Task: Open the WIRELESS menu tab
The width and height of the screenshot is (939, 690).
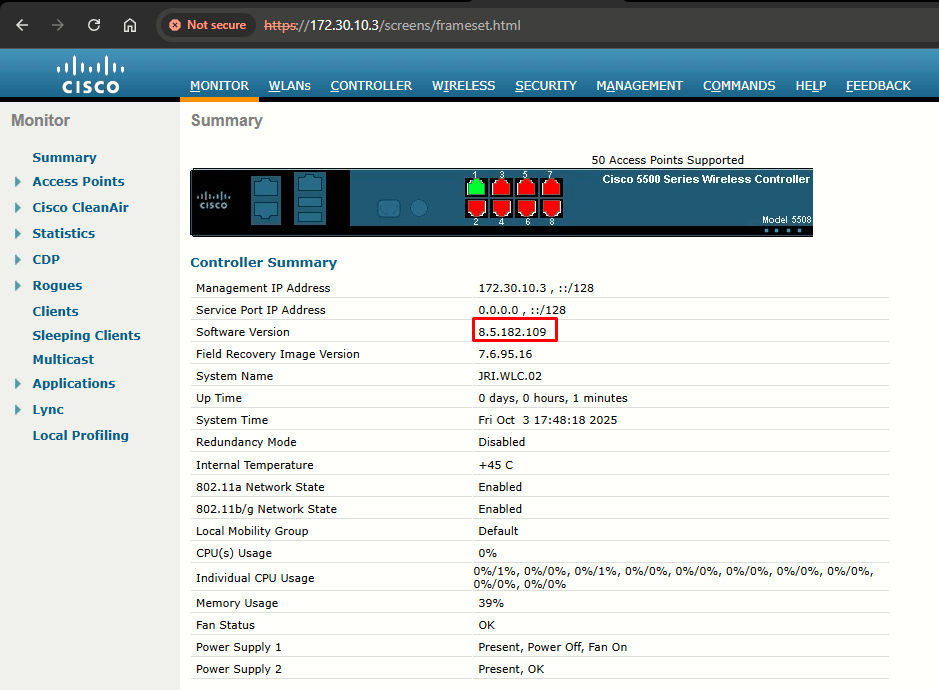Action: [464, 86]
